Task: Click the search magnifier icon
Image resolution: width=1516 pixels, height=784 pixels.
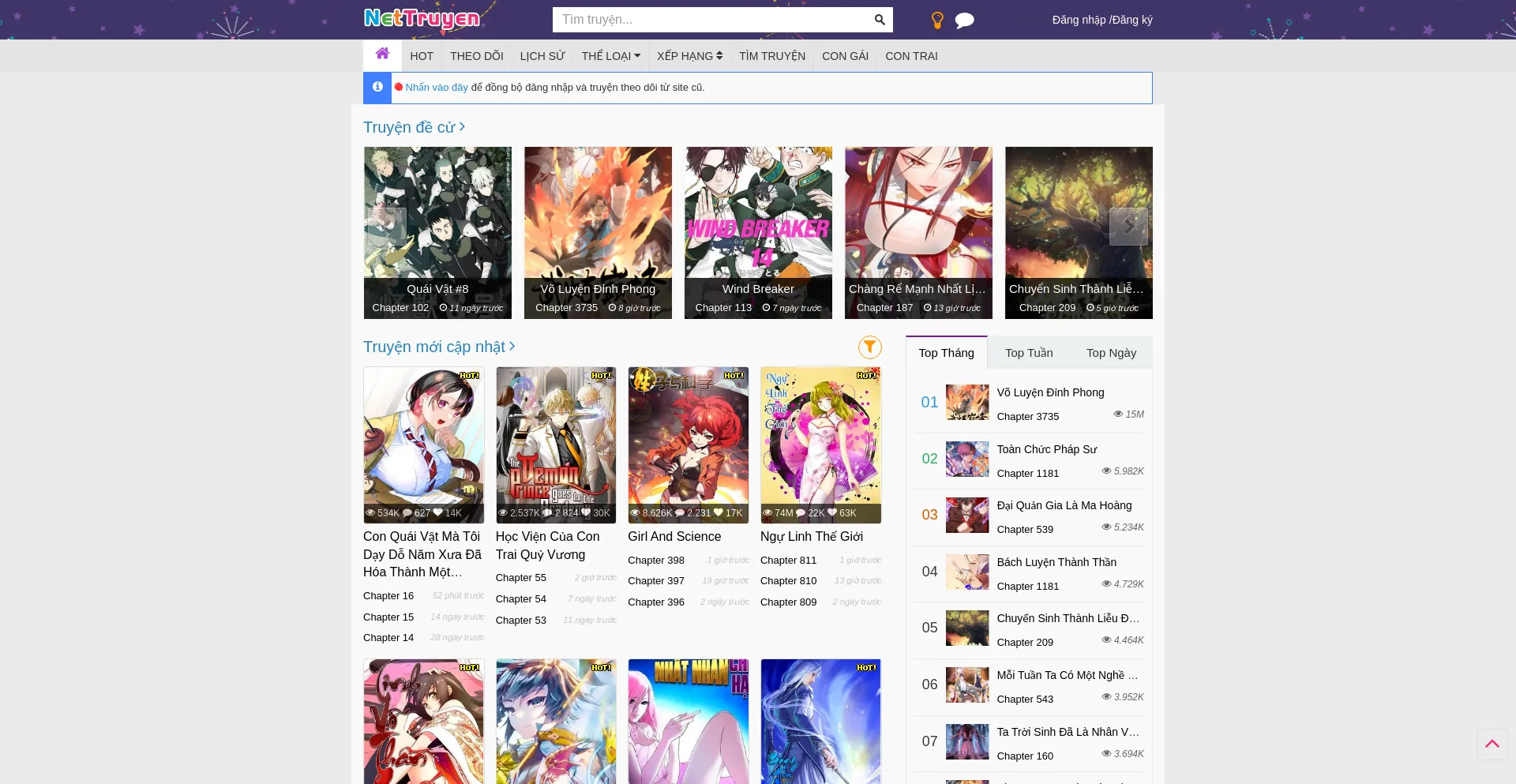Action: pyautogui.click(x=880, y=20)
